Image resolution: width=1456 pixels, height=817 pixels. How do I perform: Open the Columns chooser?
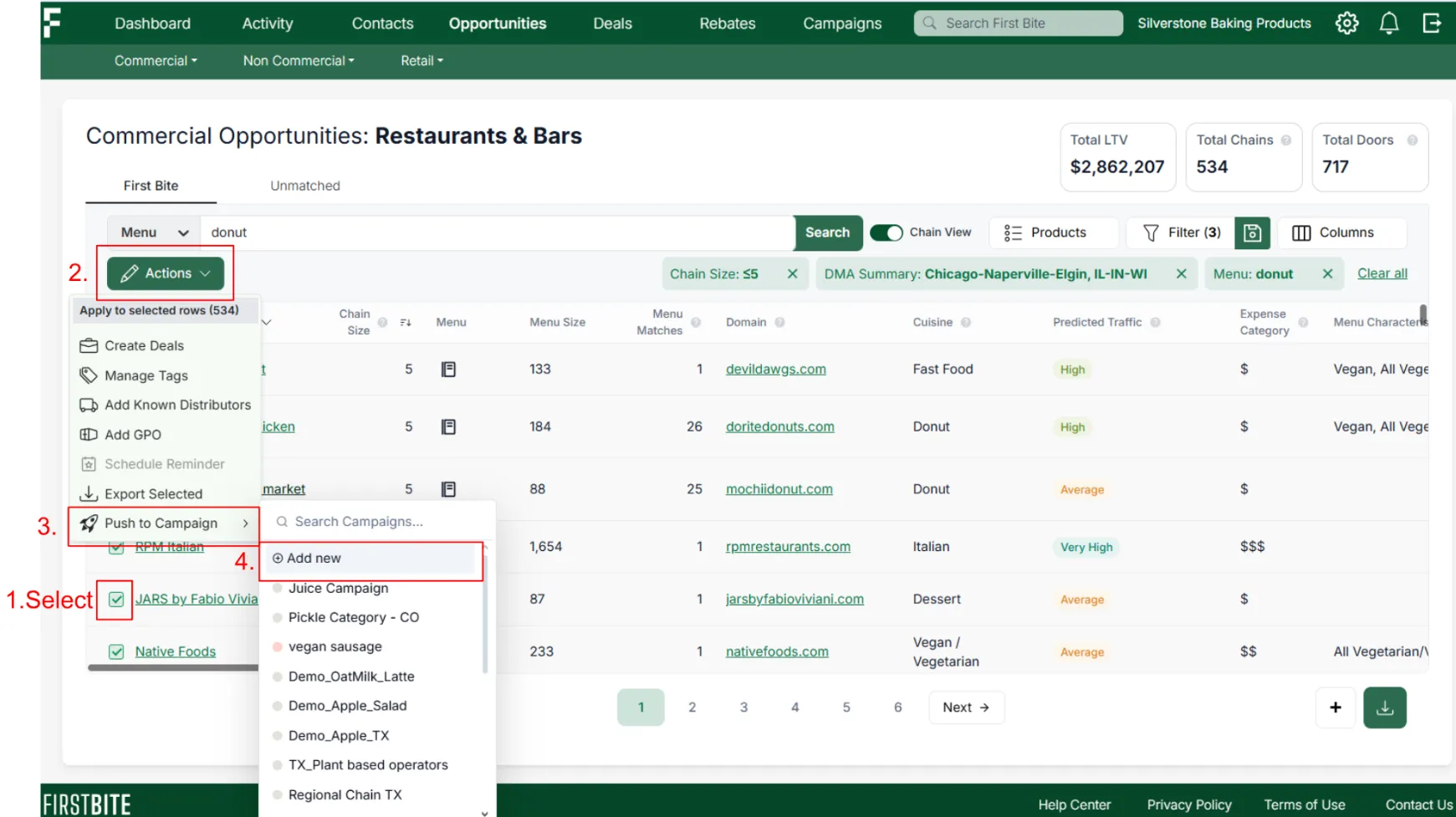[1341, 232]
